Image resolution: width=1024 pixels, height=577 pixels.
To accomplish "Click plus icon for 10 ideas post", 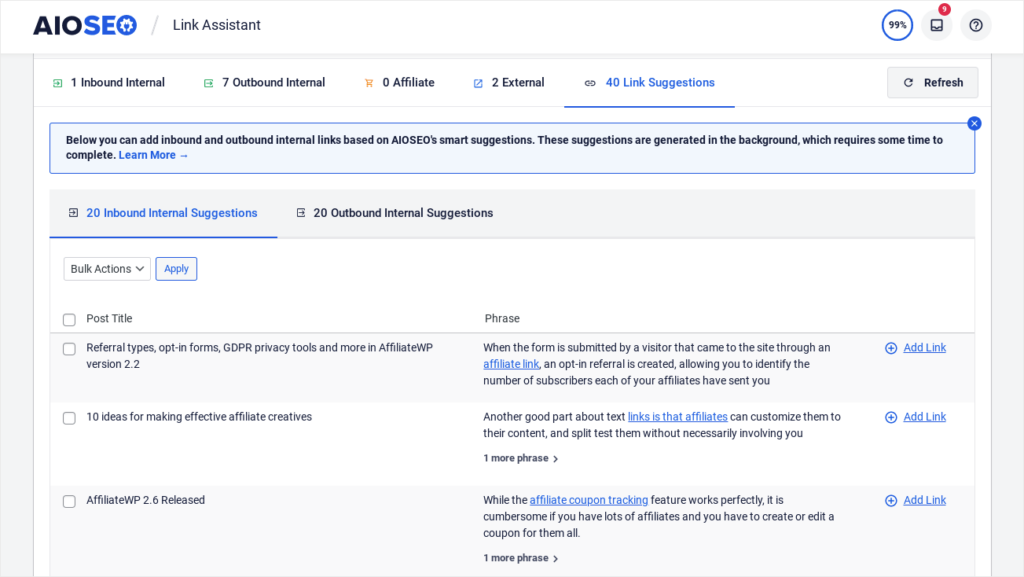I will [891, 417].
